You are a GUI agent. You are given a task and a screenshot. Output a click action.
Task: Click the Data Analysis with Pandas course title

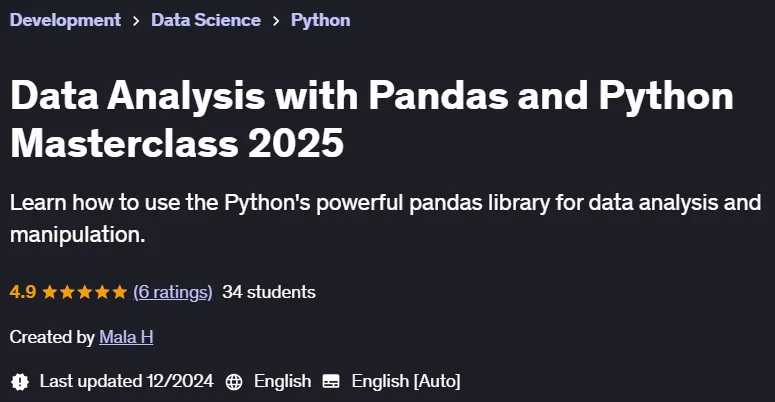click(x=372, y=119)
